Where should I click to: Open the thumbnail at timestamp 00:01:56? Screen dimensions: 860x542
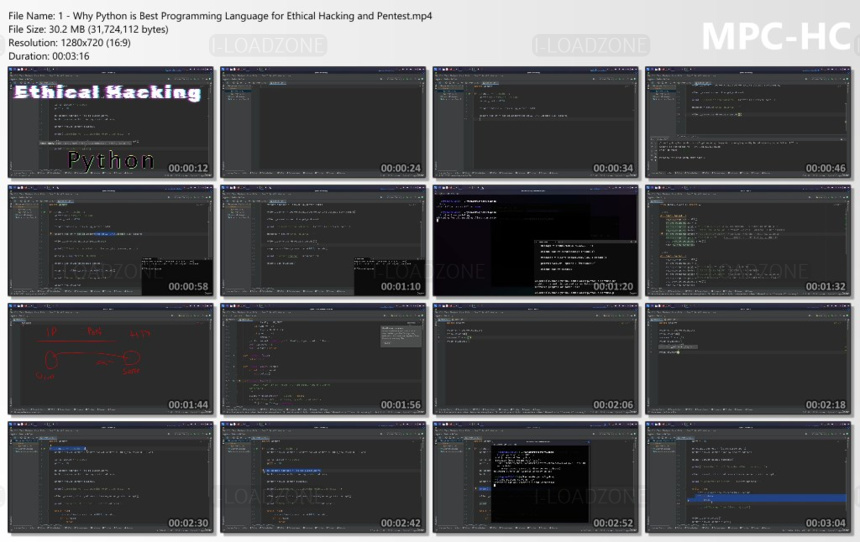tap(323, 359)
